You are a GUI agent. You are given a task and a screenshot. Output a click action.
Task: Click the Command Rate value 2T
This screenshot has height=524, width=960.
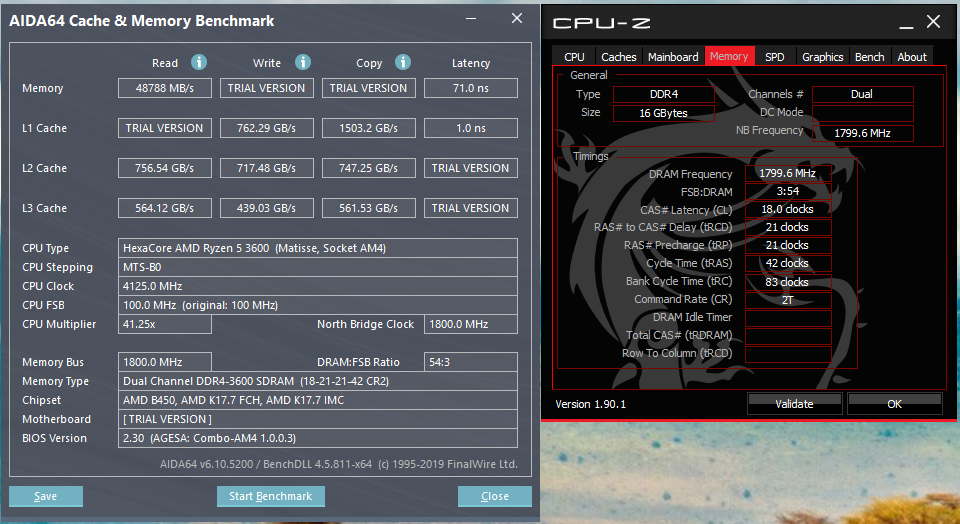point(788,299)
